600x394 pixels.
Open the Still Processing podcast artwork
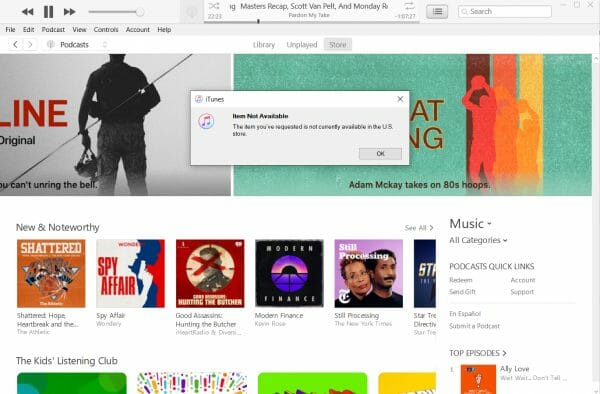pyautogui.click(x=368, y=274)
